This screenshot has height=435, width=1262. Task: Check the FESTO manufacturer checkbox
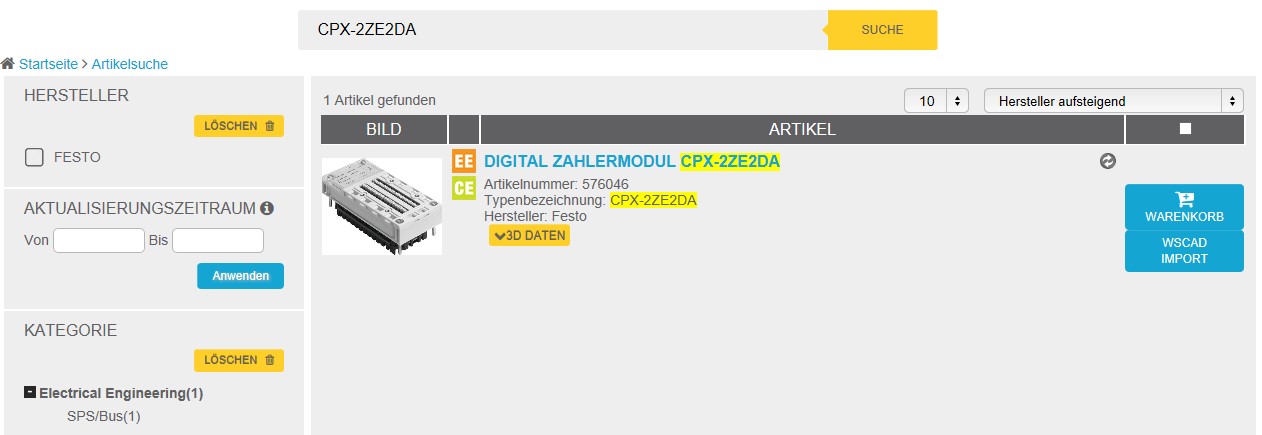pos(34,157)
